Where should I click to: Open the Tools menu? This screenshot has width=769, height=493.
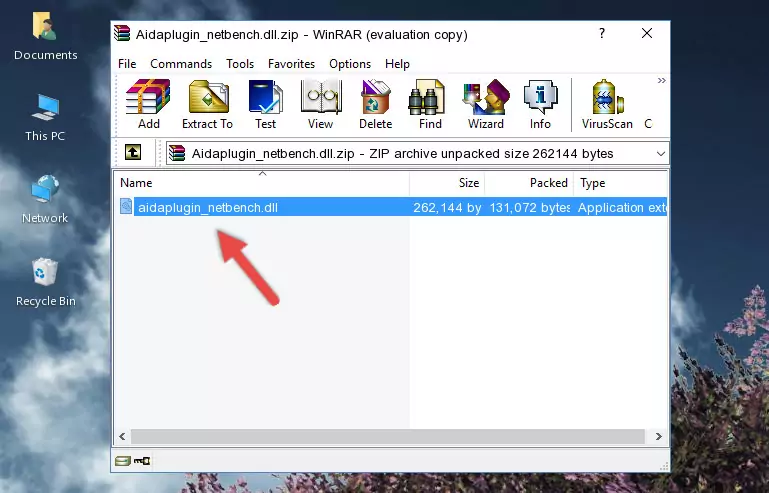click(240, 64)
